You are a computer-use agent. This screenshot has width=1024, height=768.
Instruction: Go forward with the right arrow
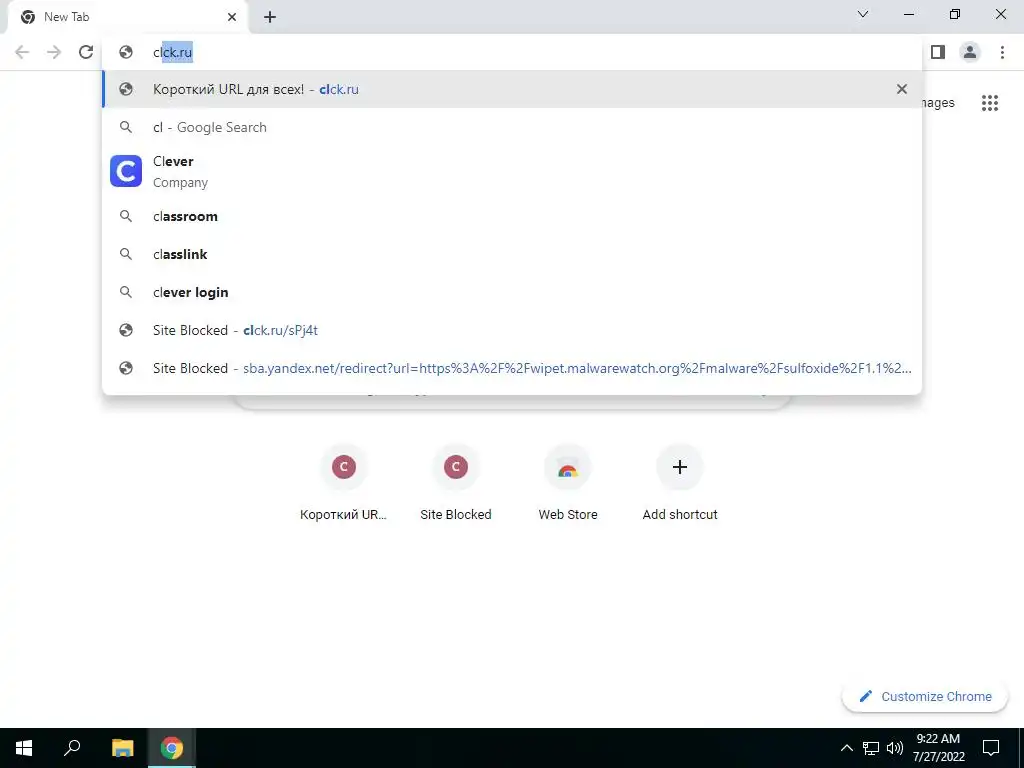coord(54,52)
